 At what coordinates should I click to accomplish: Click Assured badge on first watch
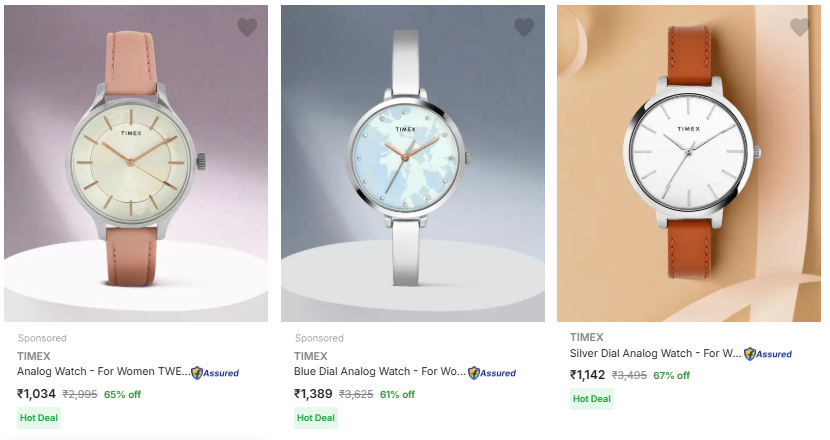tap(215, 373)
